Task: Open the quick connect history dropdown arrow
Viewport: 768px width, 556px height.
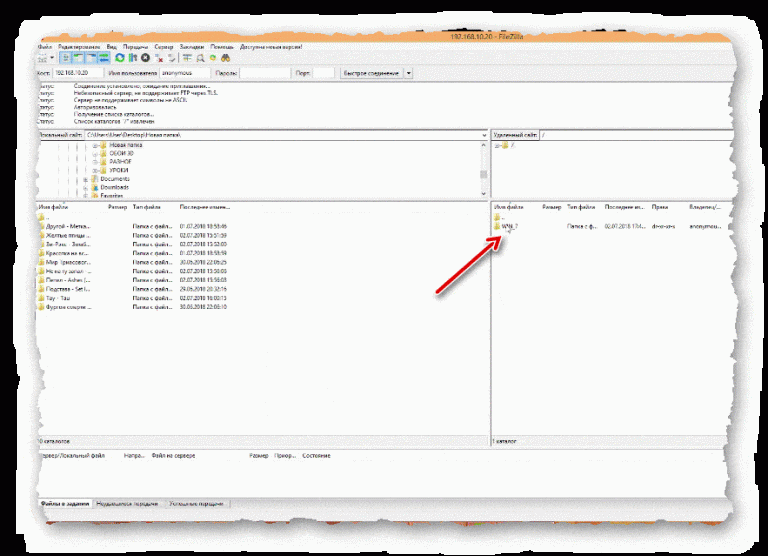Action: tap(408, 73)
